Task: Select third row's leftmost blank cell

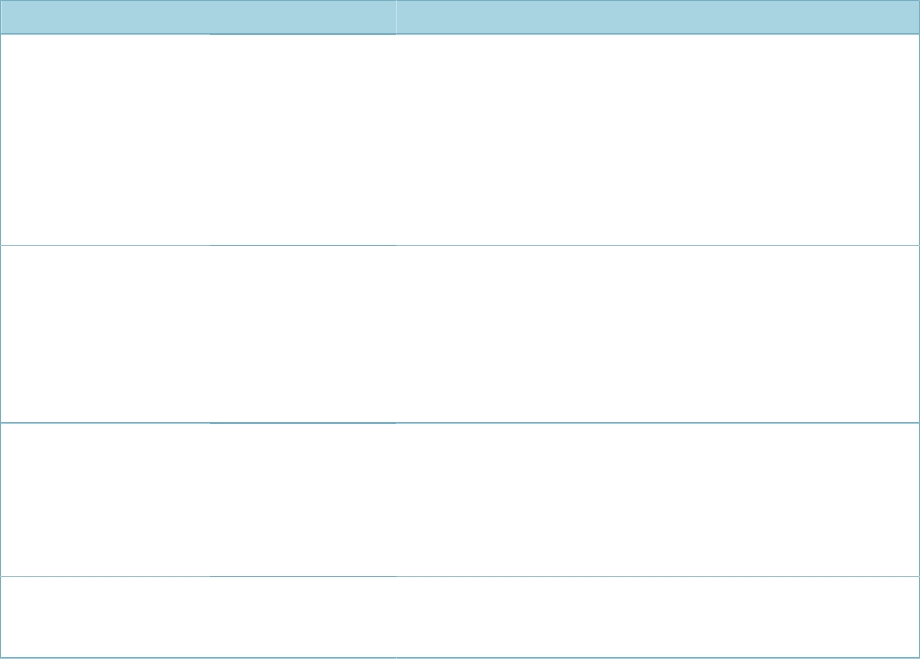Action: 106,499
